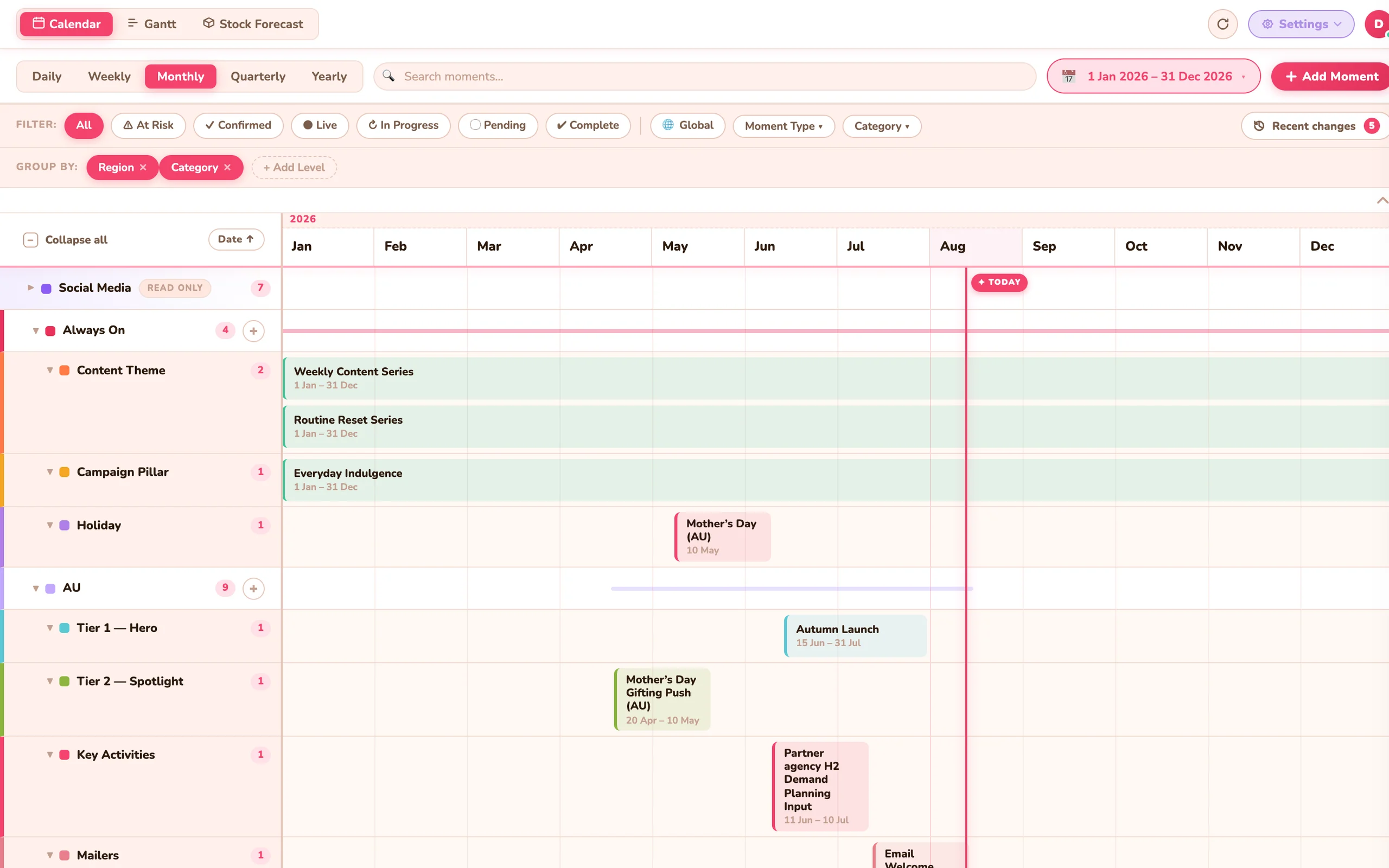Collapse the Holiday row

[x=50, y=525]
